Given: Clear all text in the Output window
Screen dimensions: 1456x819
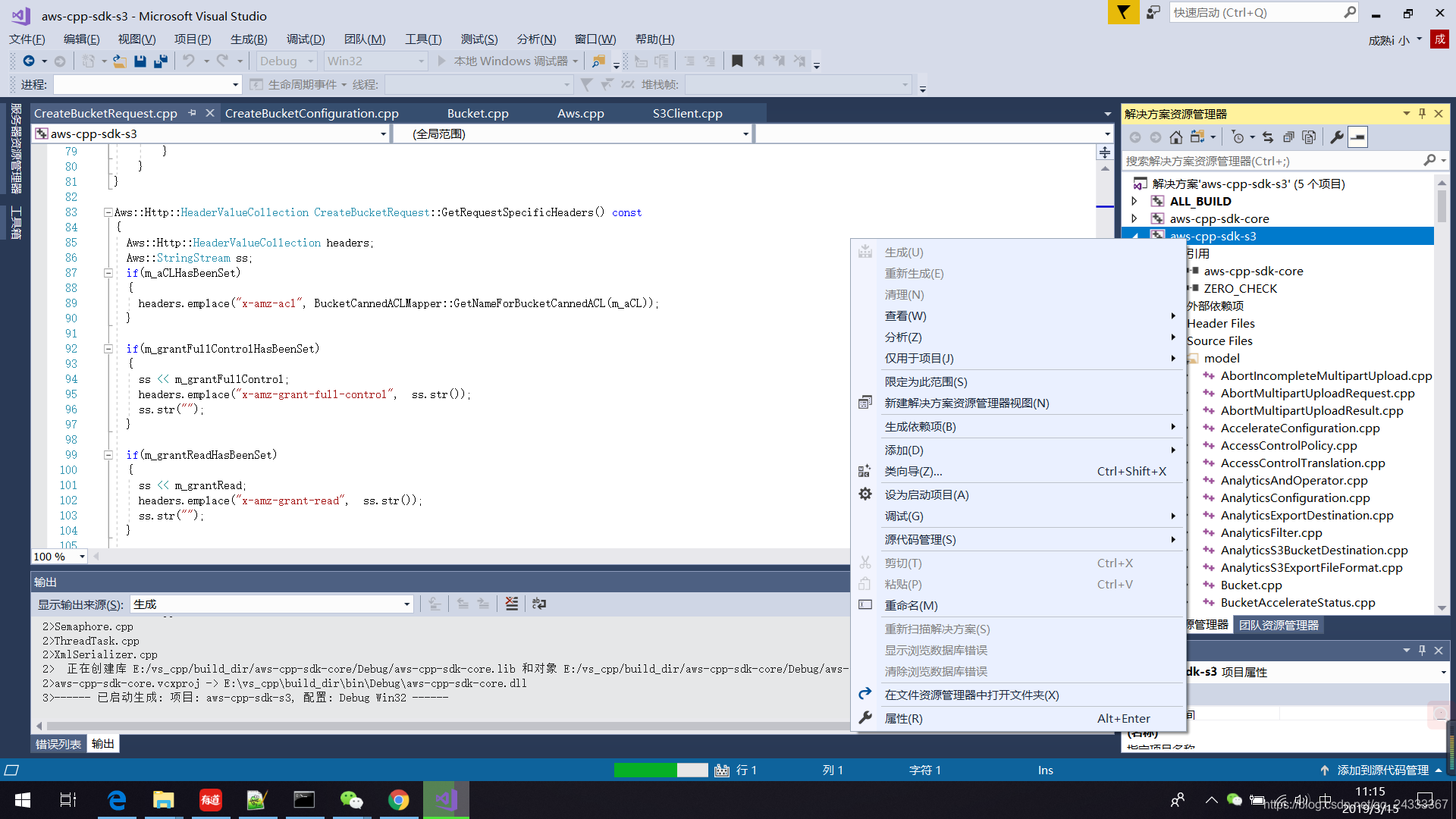Looking at the screenshot, I should [512, 604].
